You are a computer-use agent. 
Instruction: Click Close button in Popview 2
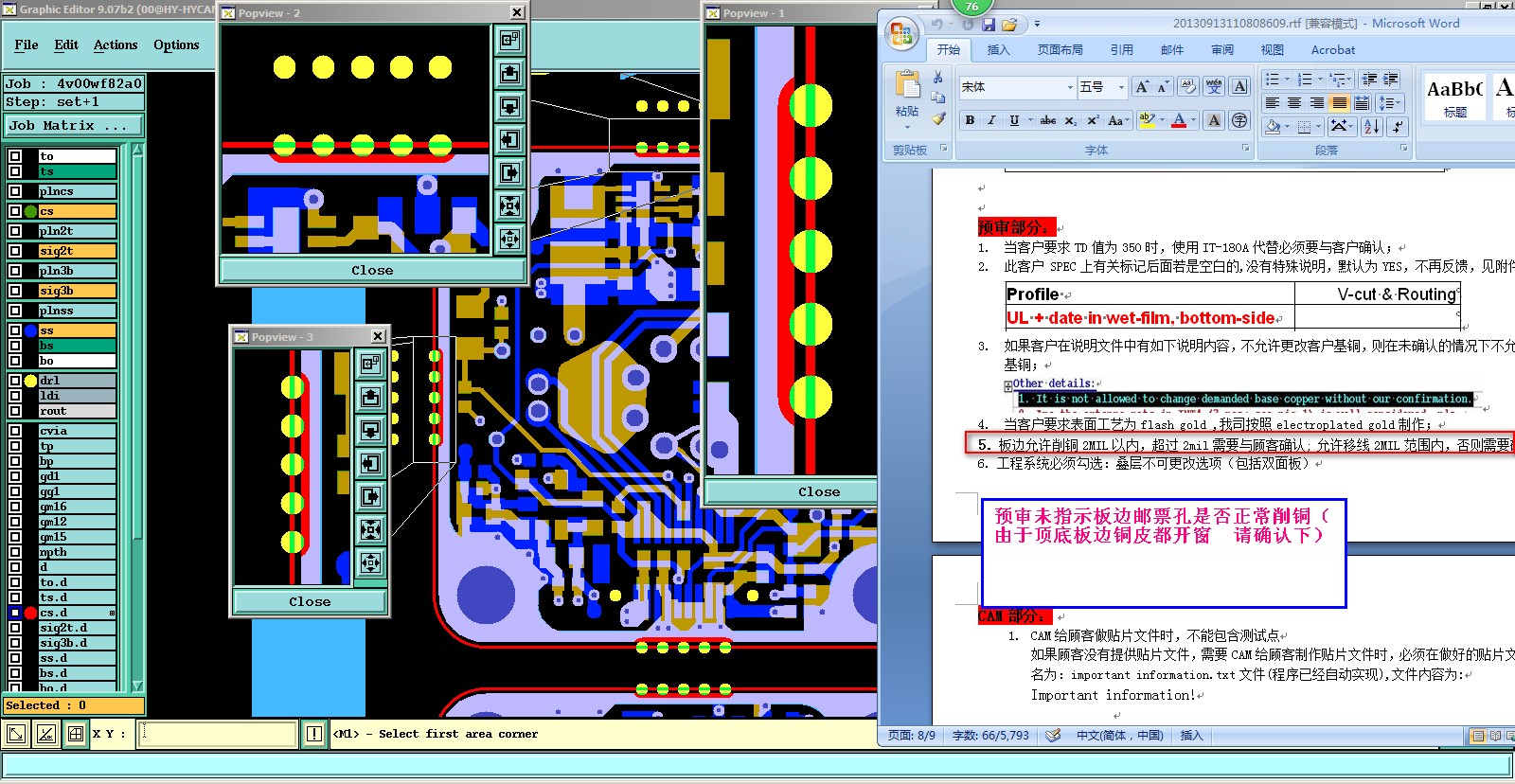pyautogui.click(x=372, y=270)
